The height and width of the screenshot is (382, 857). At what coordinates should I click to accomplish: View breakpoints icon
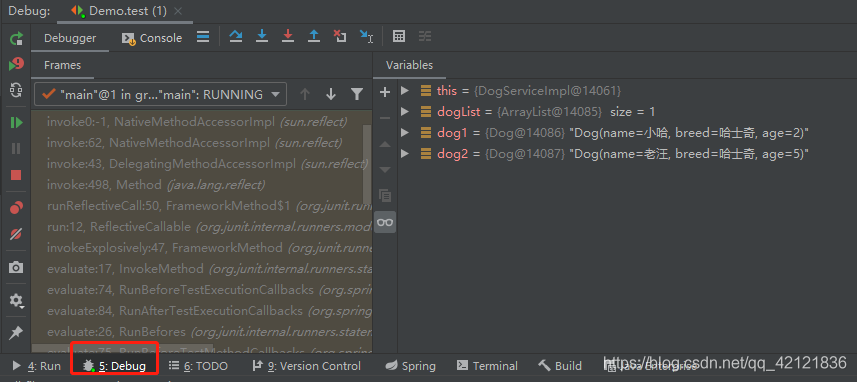16,208
